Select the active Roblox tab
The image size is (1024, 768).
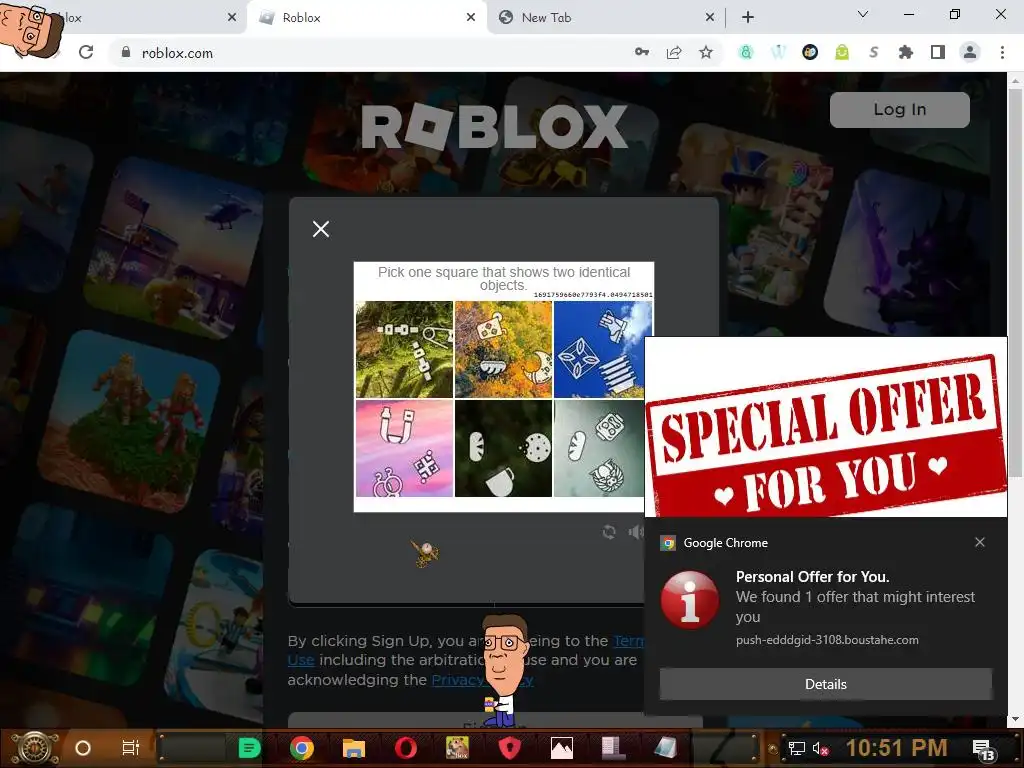click(x=366, y=18)
